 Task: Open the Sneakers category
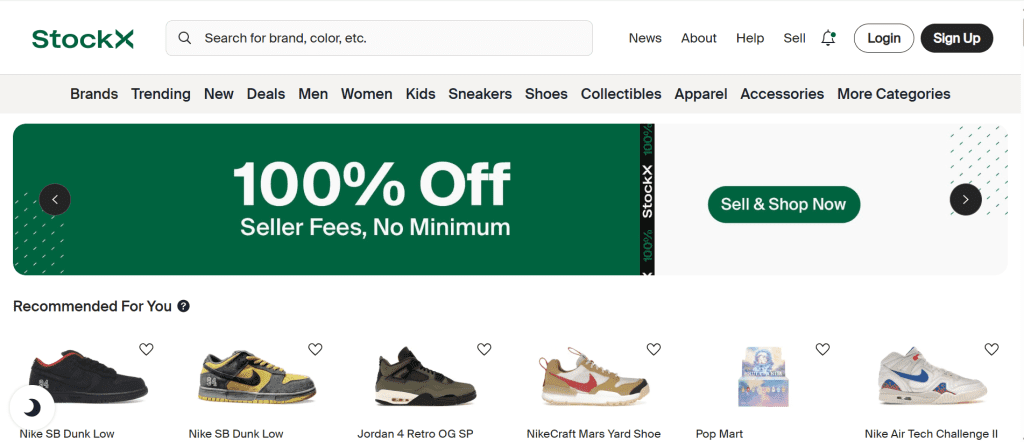tap(480, 94)
